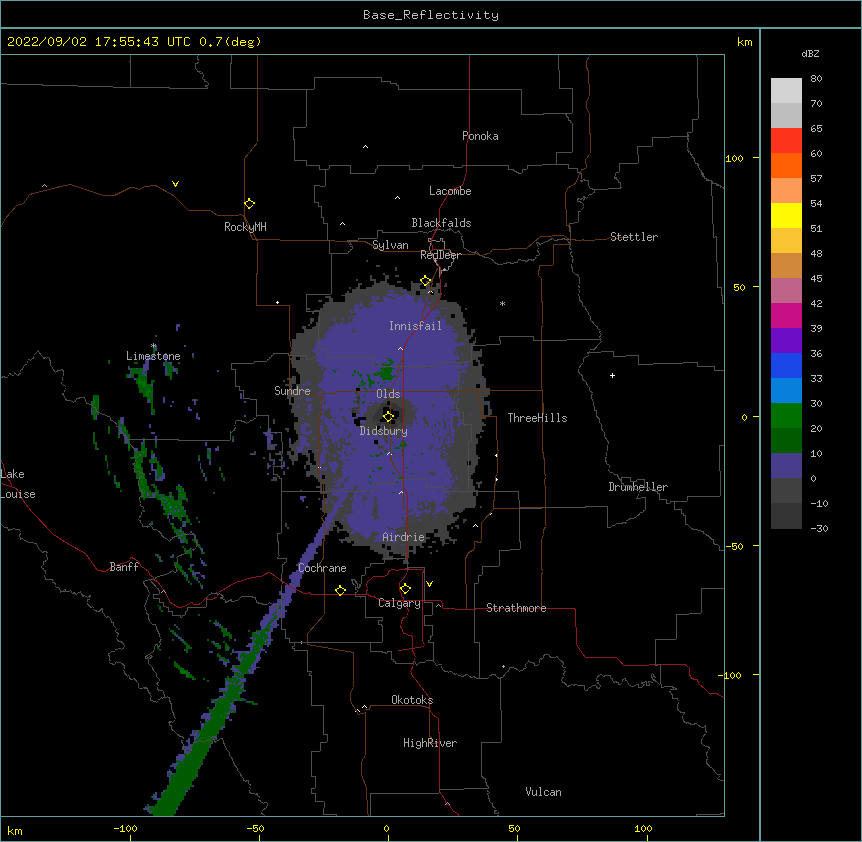
Task: Click the Cochrane city label
Action: [322, 568]
